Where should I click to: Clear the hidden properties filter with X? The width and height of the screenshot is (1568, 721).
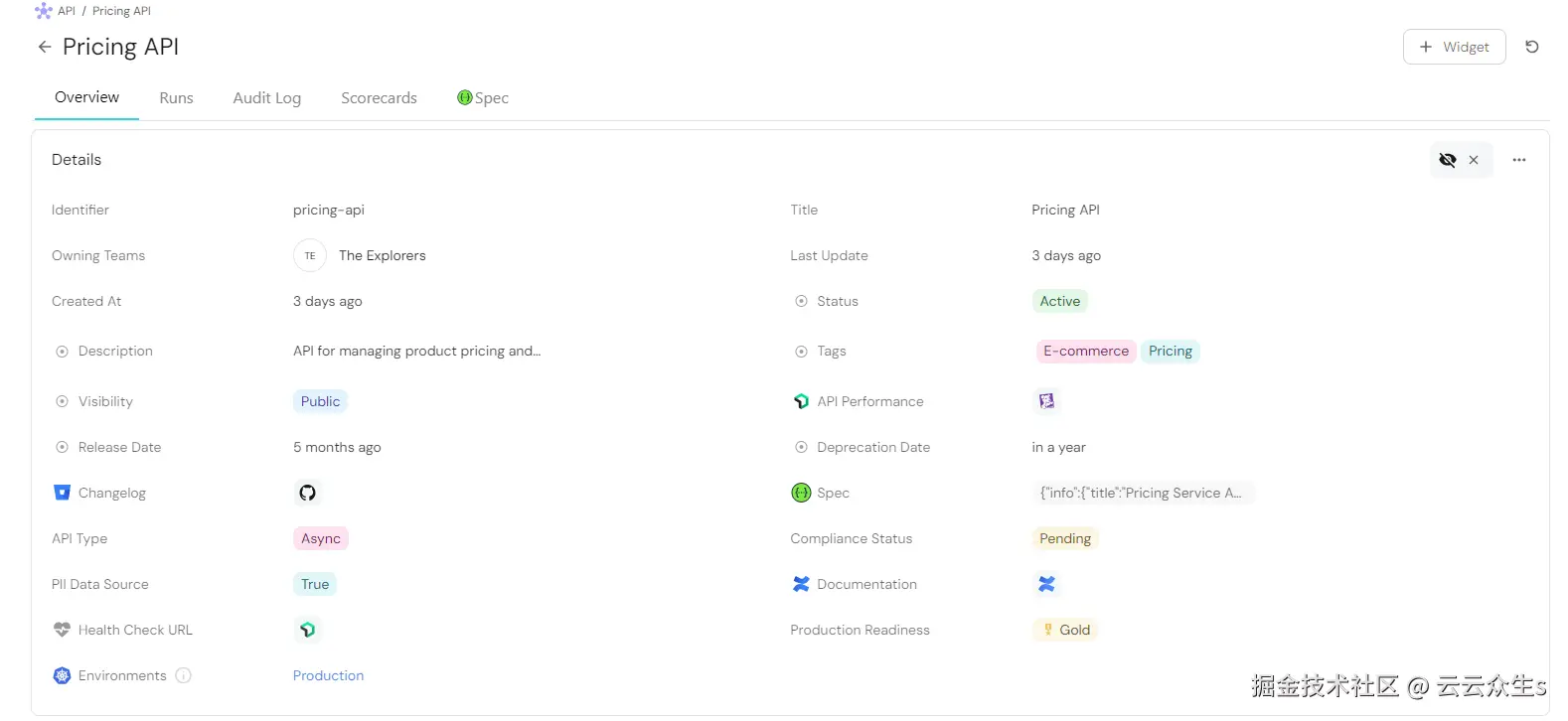[x=1474, y=160]
